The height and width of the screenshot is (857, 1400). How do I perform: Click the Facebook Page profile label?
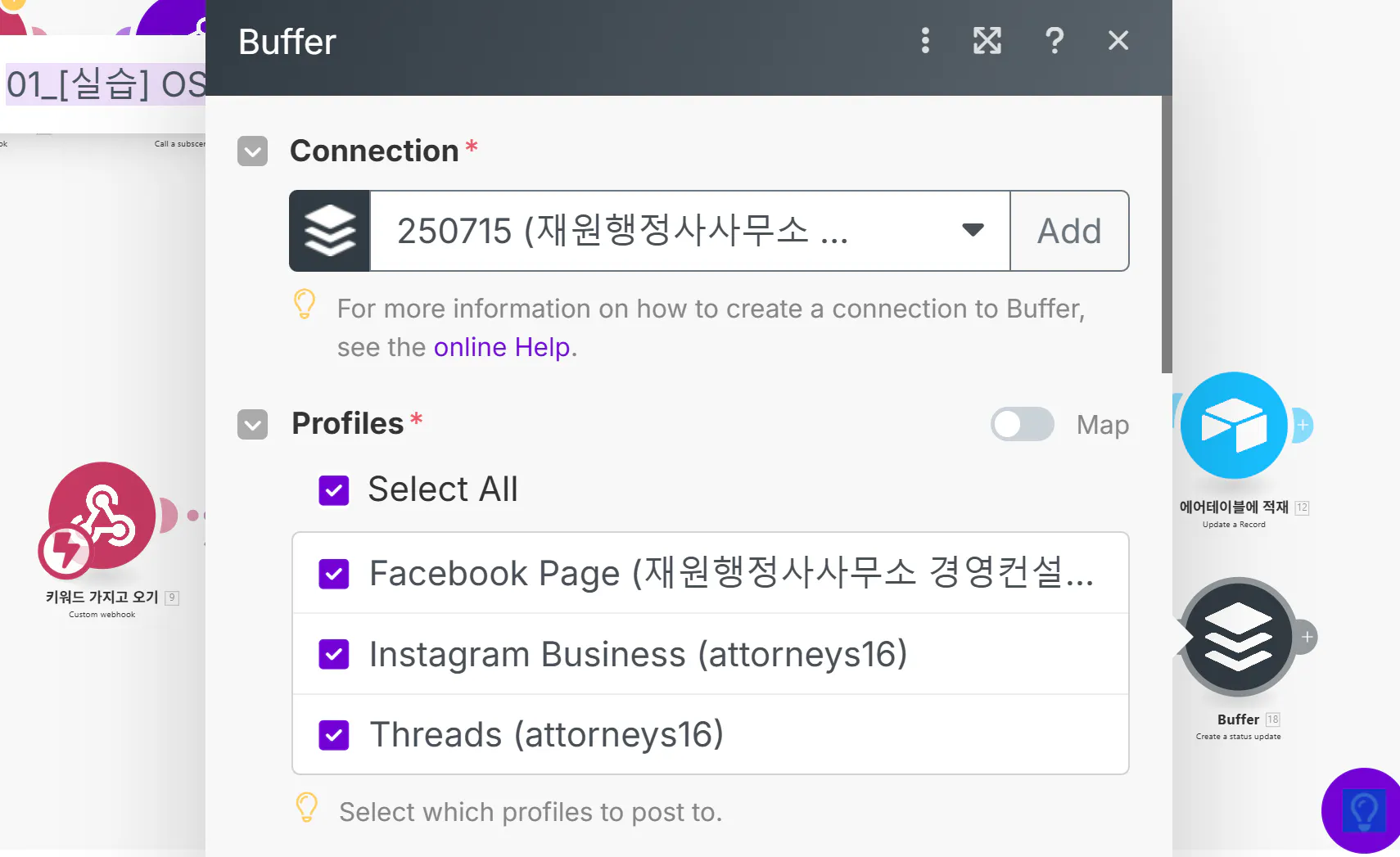(731, 573)
